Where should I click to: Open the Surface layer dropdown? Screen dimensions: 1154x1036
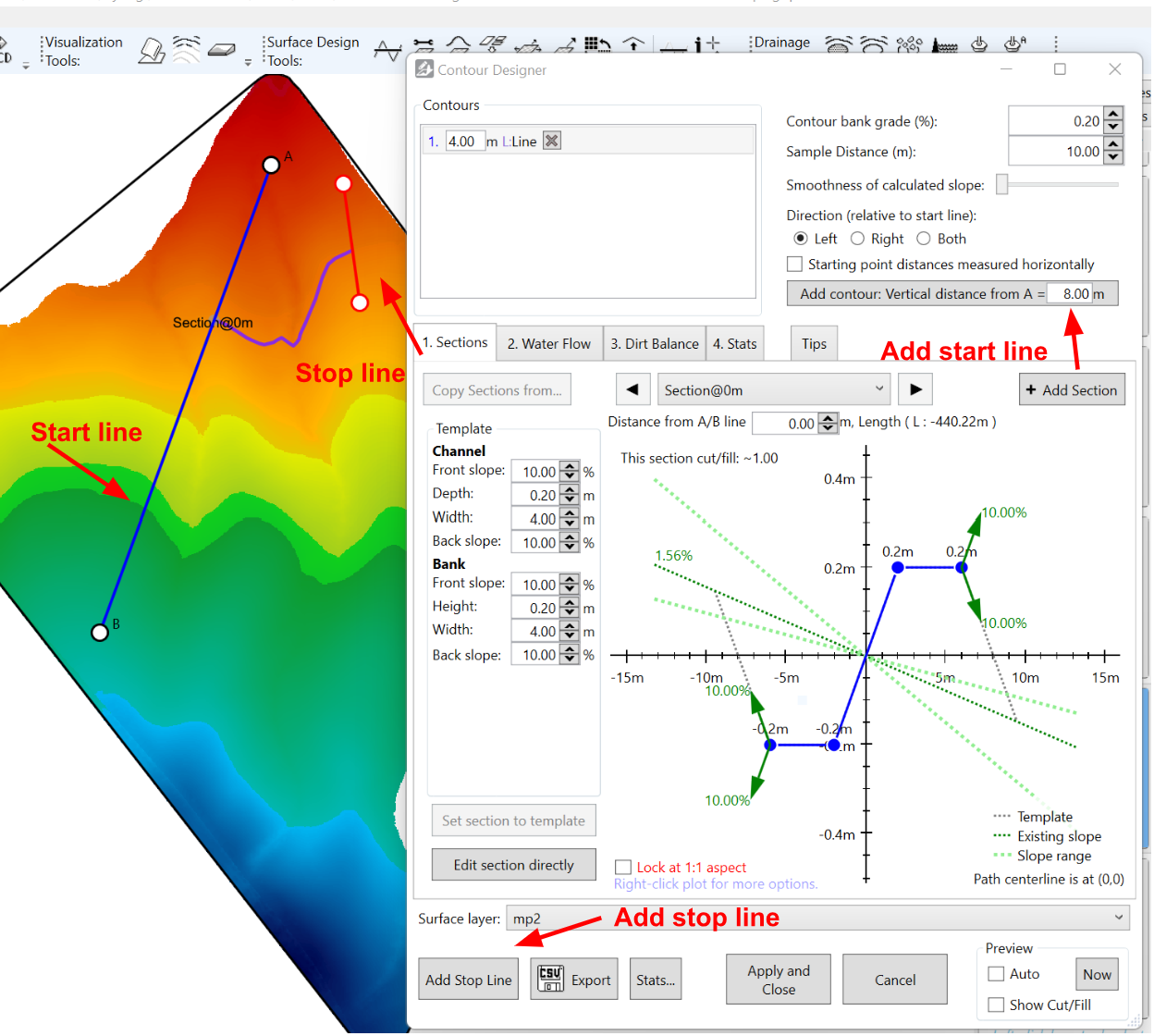(x=818, y=919)
